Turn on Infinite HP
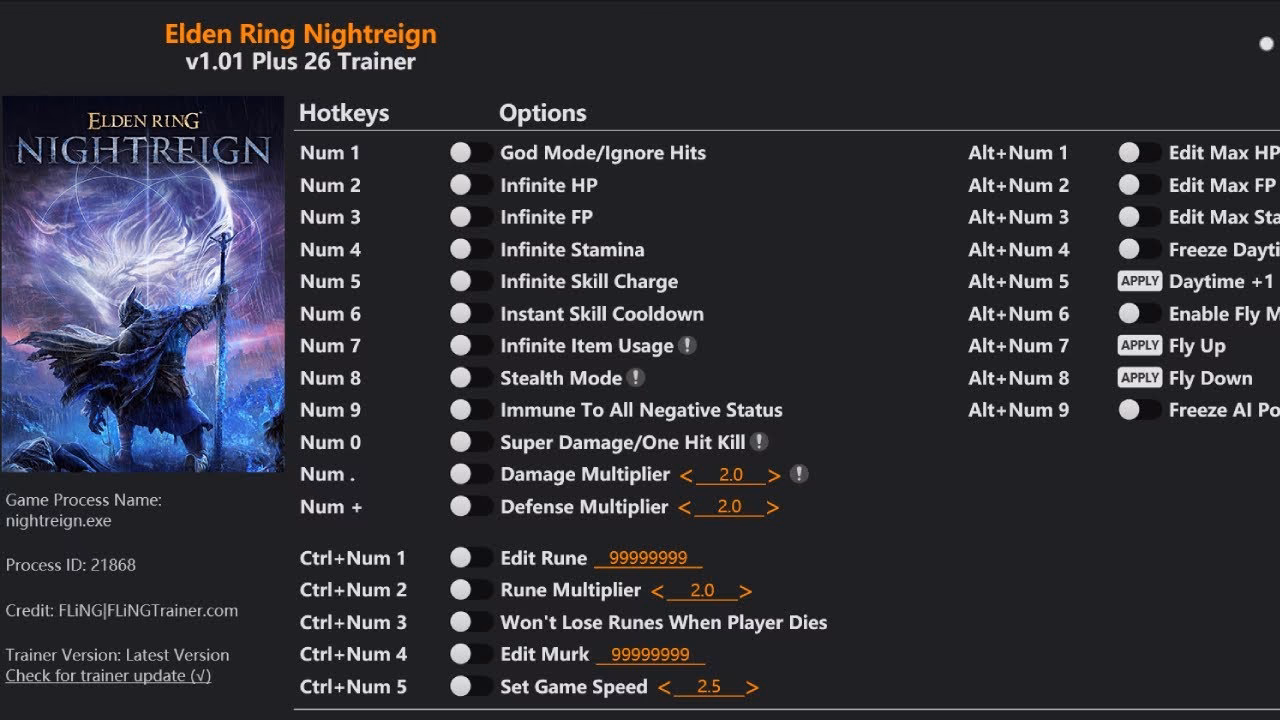This screenshot has width=1280, height=720. tap(470, 184)
